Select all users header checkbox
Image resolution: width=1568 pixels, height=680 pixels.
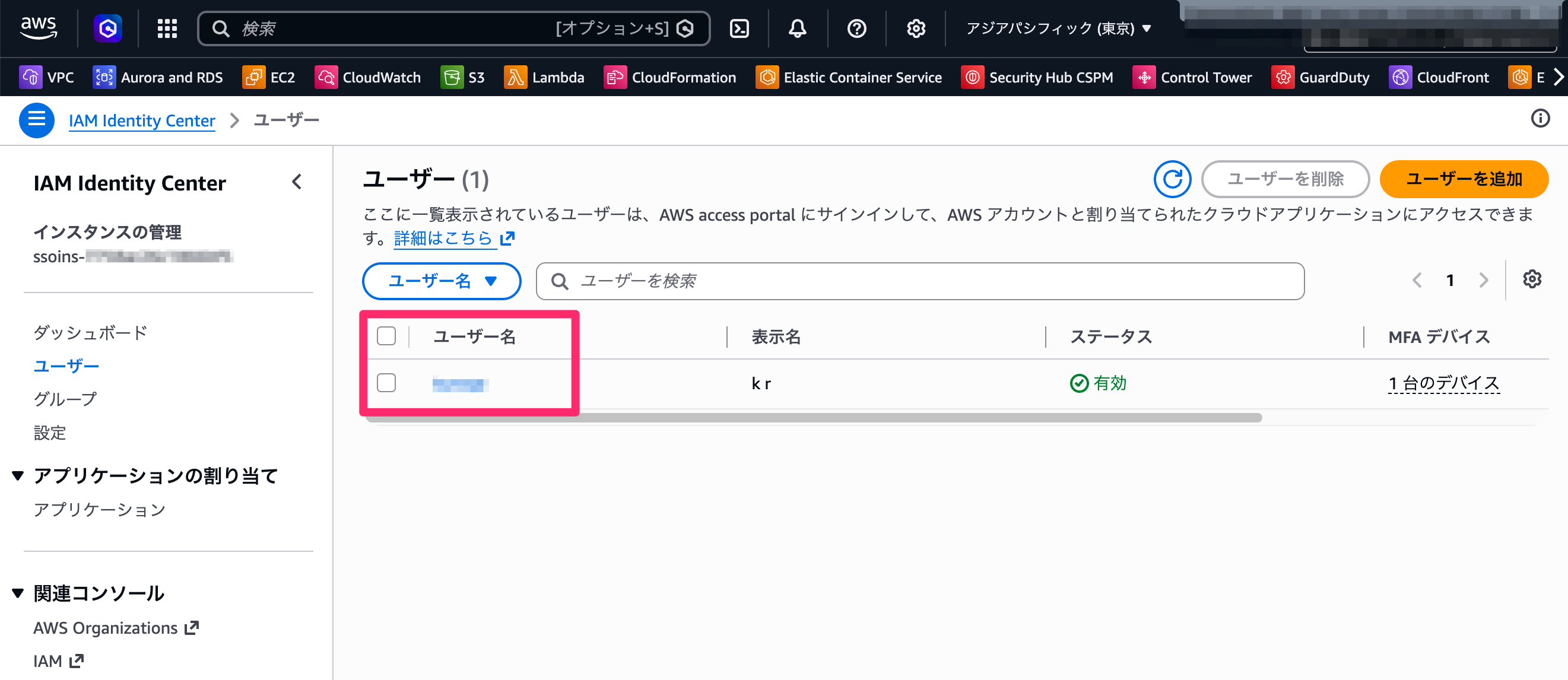(386, 336)
